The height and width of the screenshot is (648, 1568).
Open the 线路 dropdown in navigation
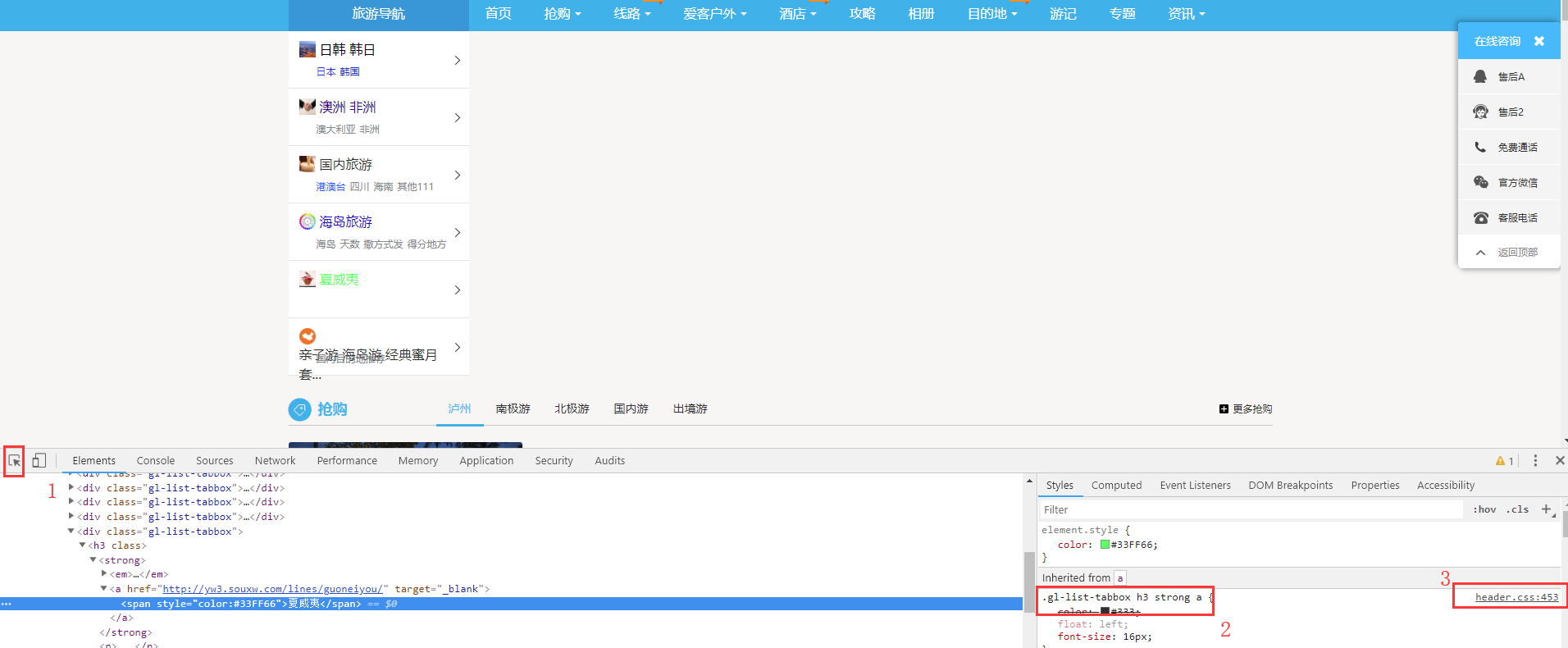pos(631,14)
